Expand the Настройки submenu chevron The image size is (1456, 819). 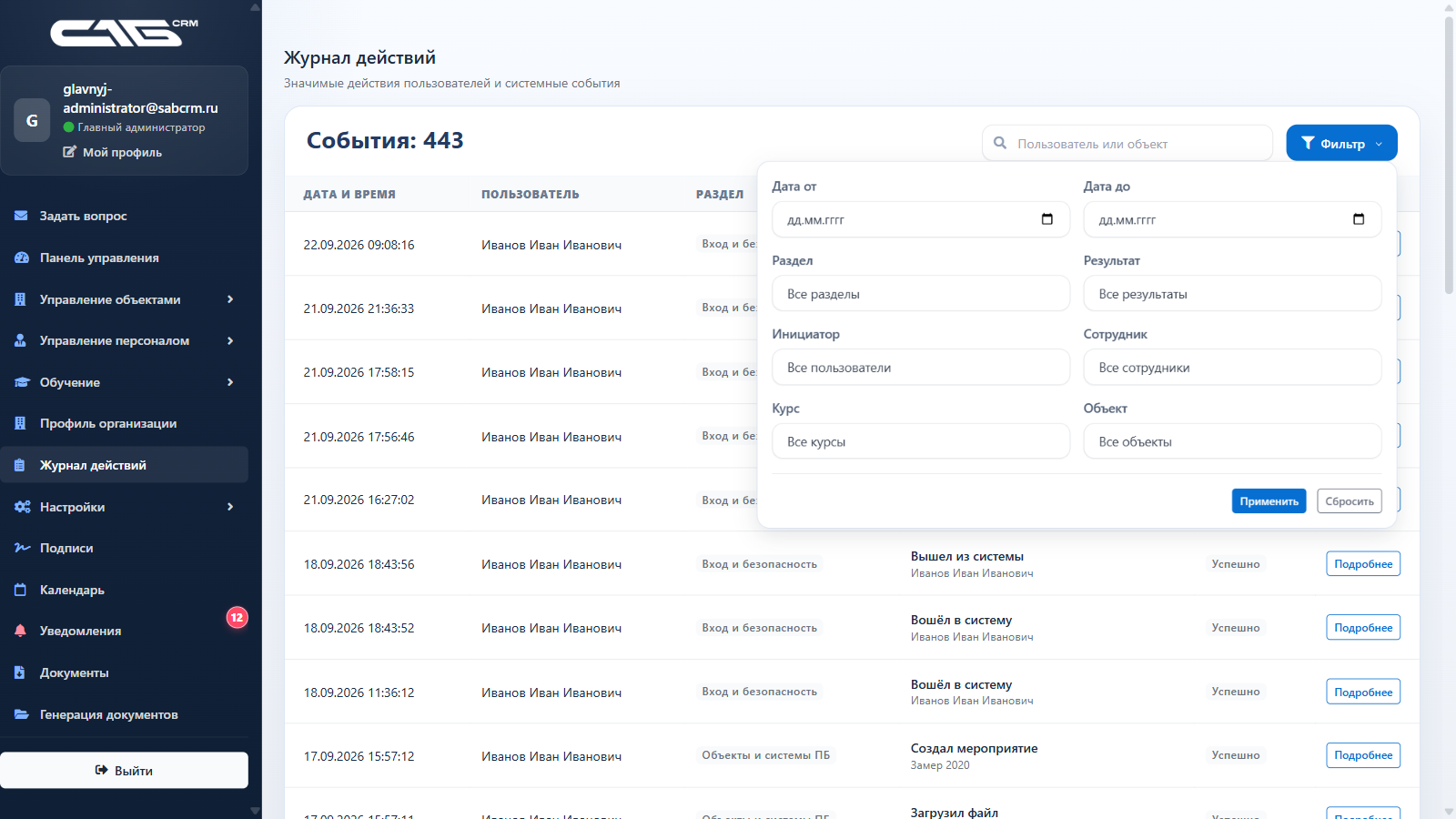click(x=230, y=507)
